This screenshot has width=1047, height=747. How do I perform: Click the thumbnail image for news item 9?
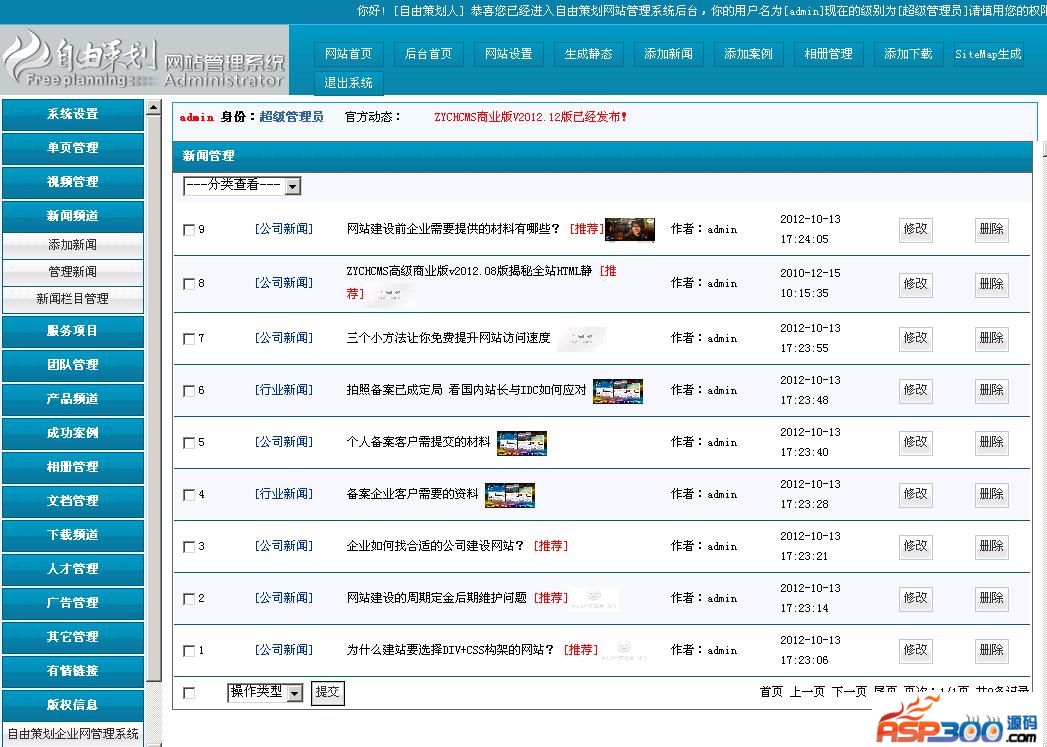click(629, 230)
